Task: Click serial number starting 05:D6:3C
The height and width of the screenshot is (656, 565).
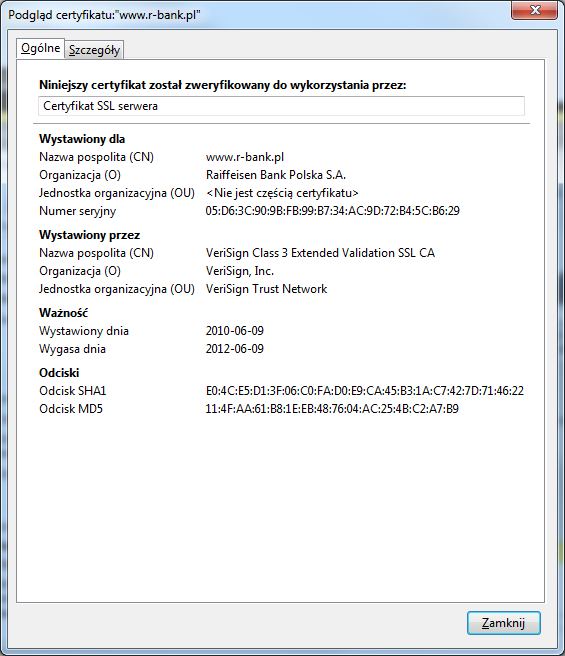Action: 332,210
